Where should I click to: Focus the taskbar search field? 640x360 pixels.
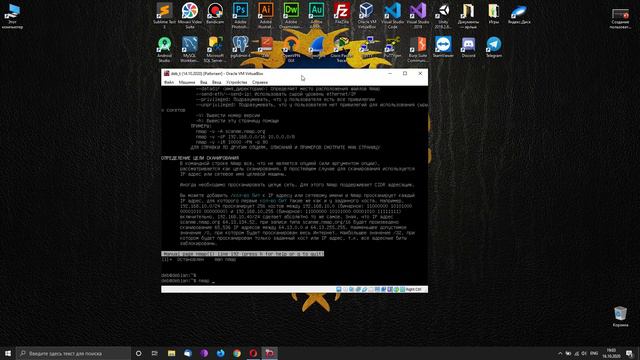pyautogui.click(x=73, y=353)
